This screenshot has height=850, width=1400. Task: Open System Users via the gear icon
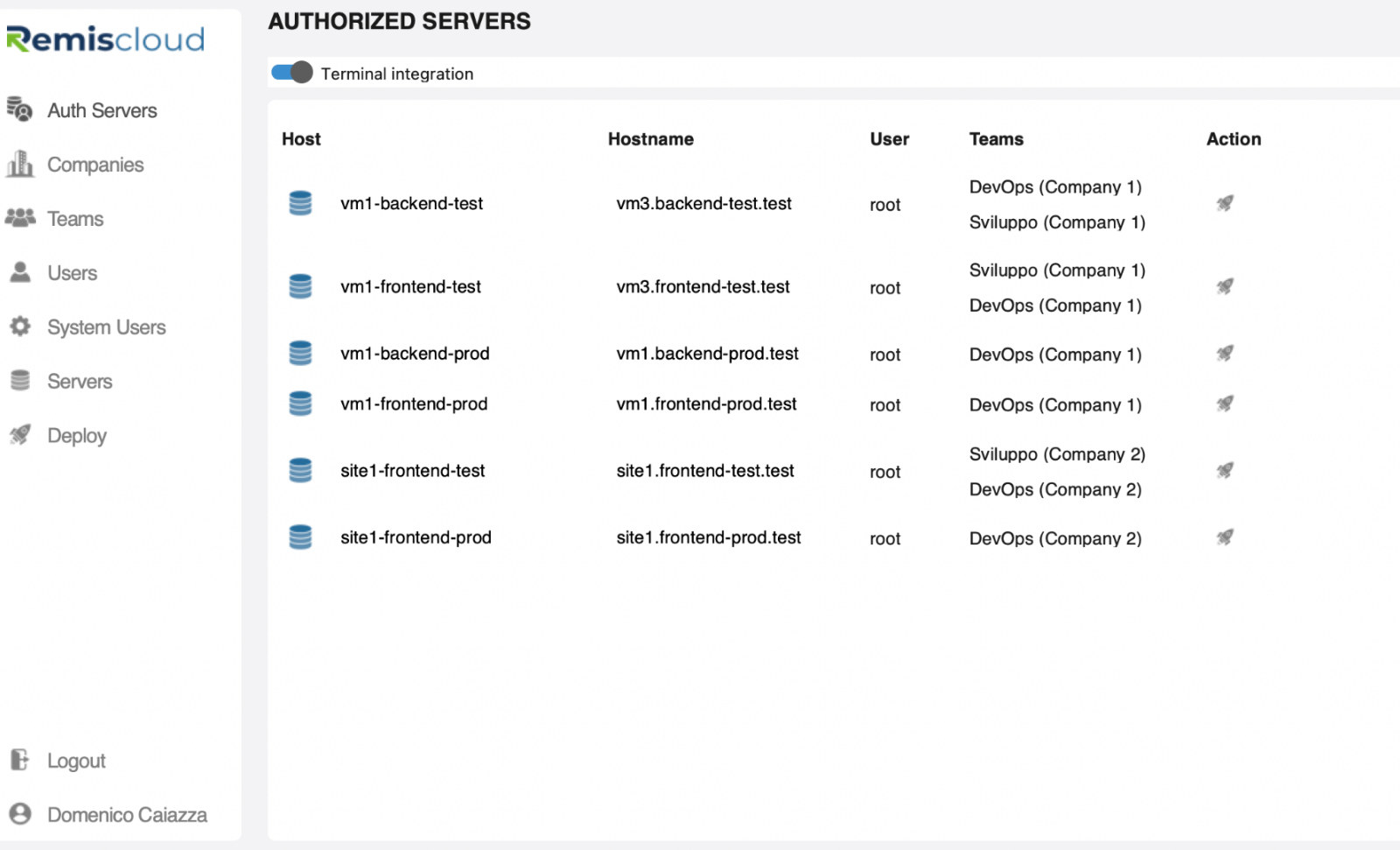click(21, 327)
